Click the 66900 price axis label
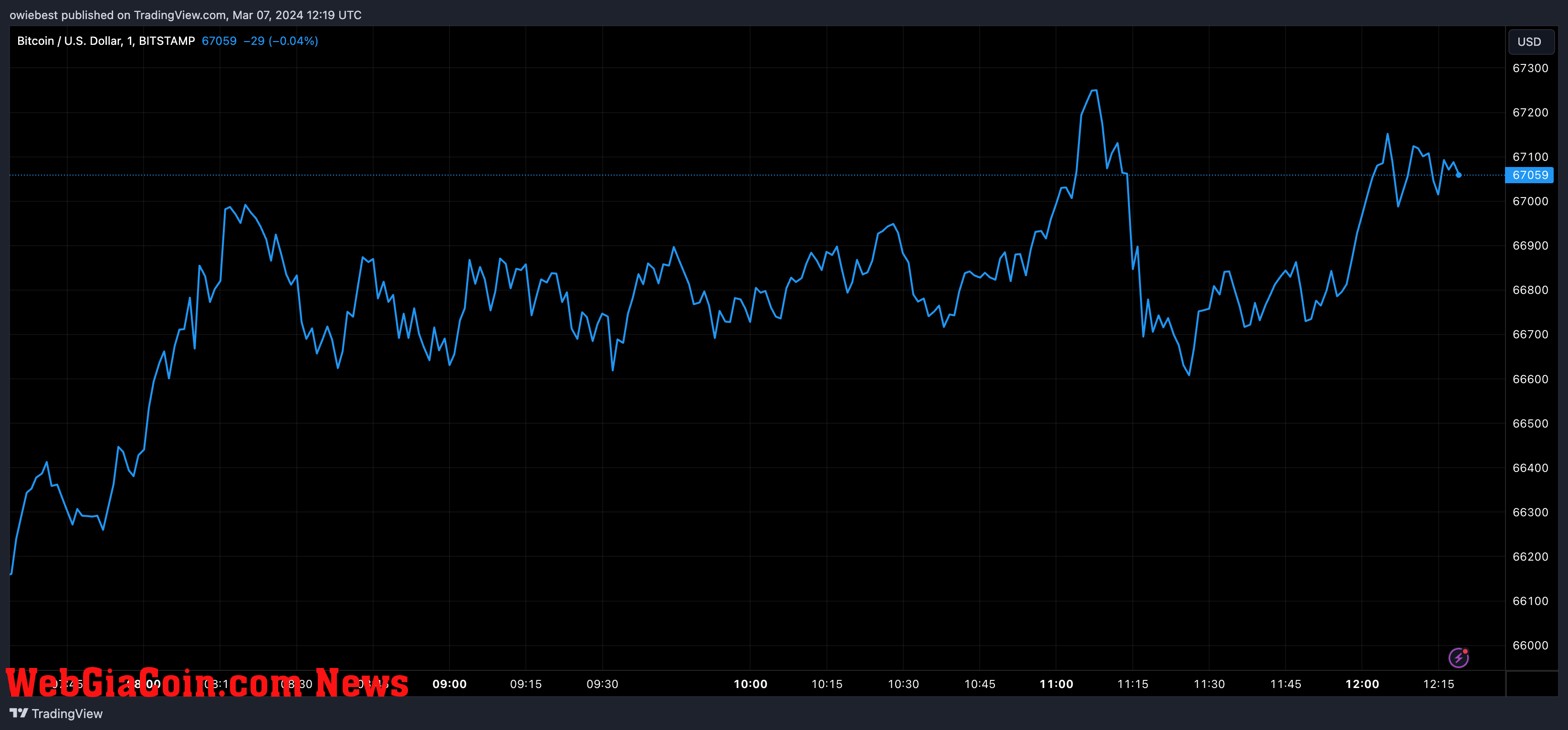 (x=1530, y=246)
